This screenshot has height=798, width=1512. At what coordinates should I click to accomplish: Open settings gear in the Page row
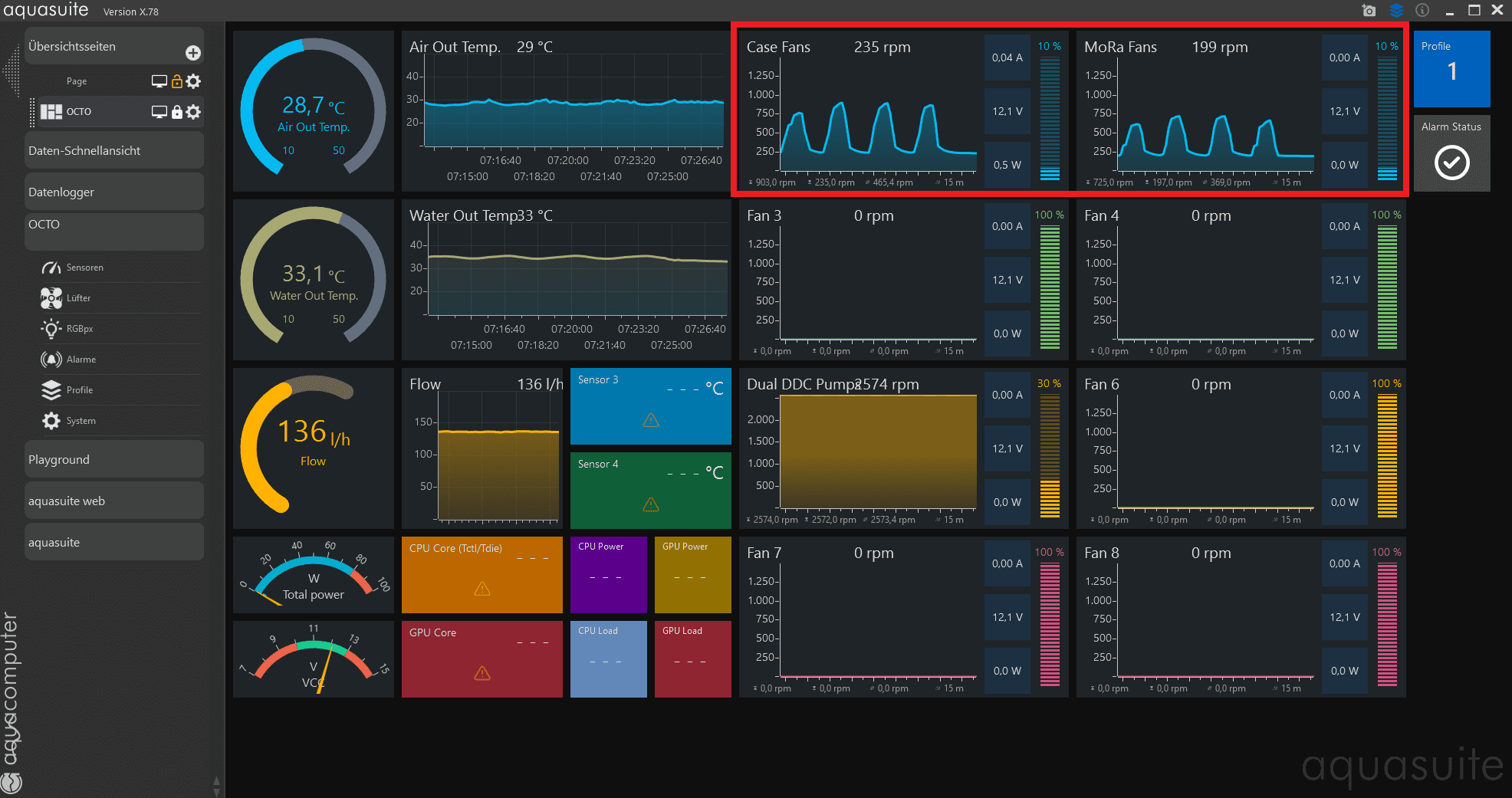tap(194, 81)
